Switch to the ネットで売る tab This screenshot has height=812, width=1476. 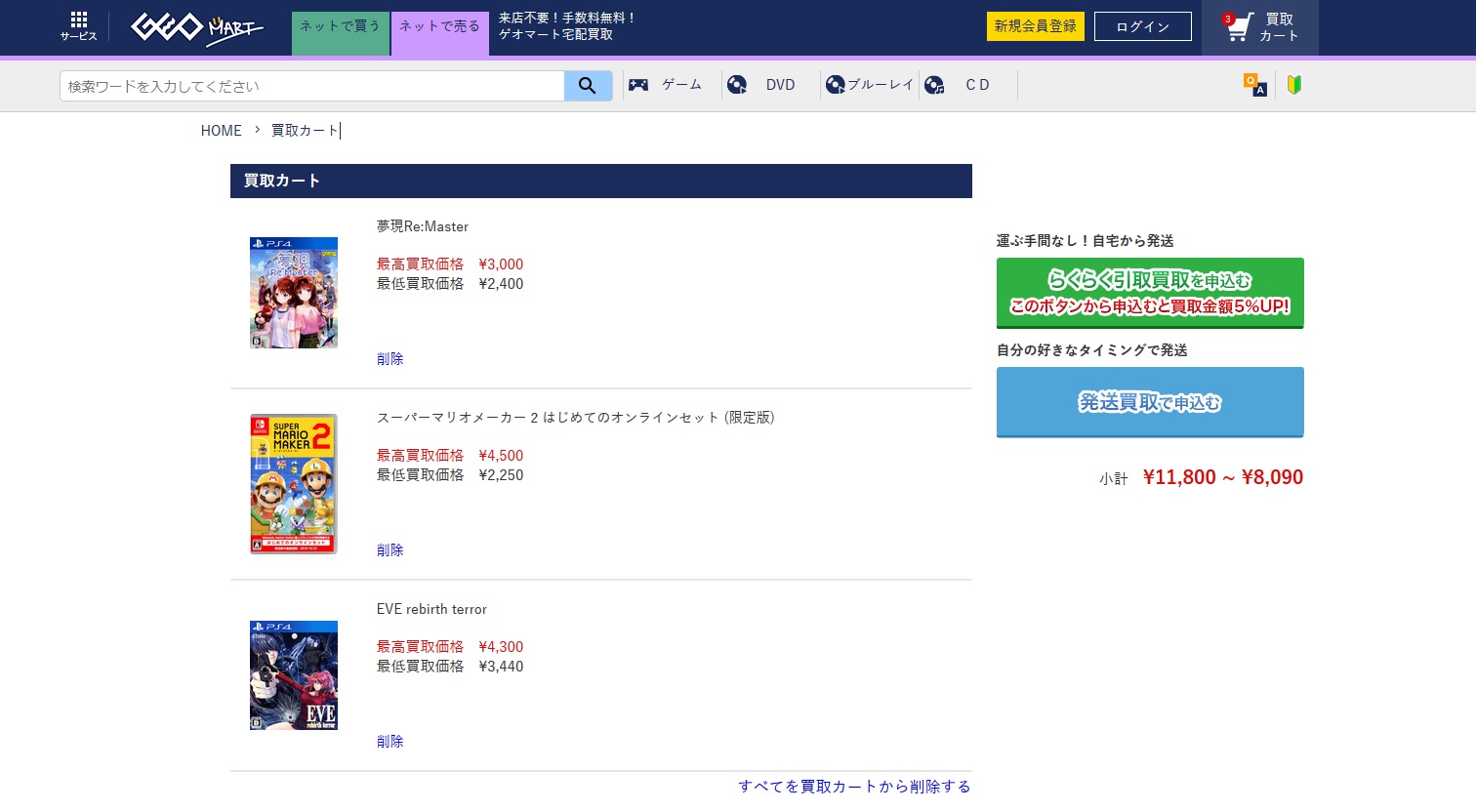(x=439, y=33)
